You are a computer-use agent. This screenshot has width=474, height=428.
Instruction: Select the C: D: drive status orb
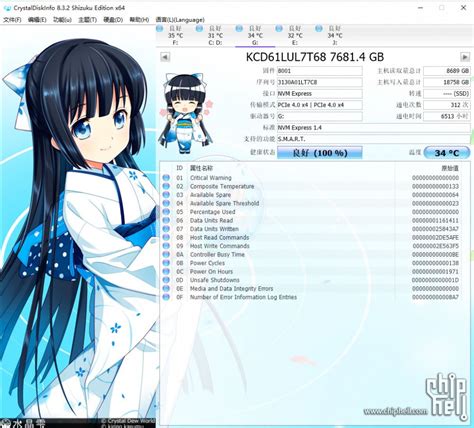point(199,29)
